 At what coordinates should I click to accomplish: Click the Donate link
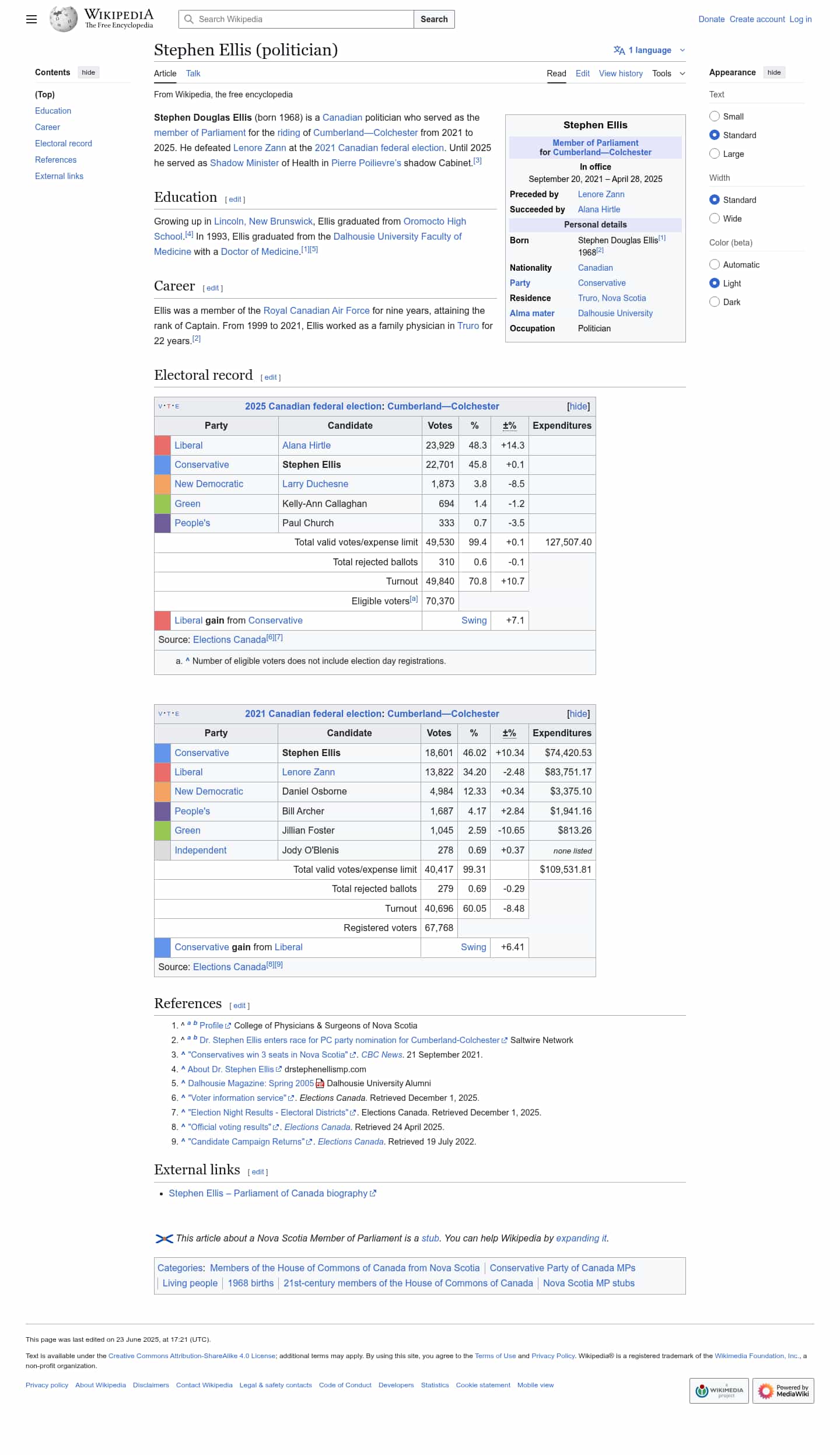point(712,19)
